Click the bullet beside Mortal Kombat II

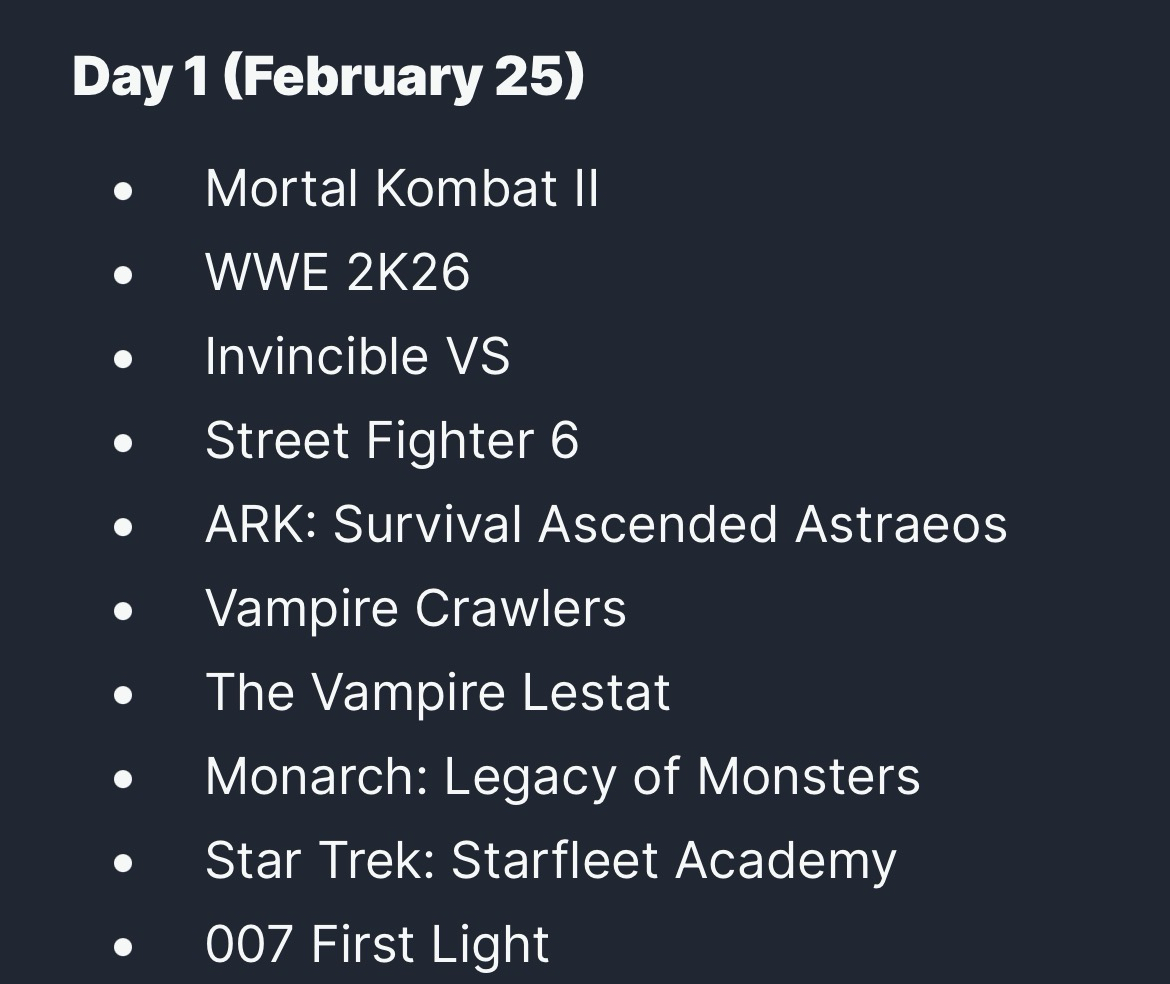click(x=123, y=192)
